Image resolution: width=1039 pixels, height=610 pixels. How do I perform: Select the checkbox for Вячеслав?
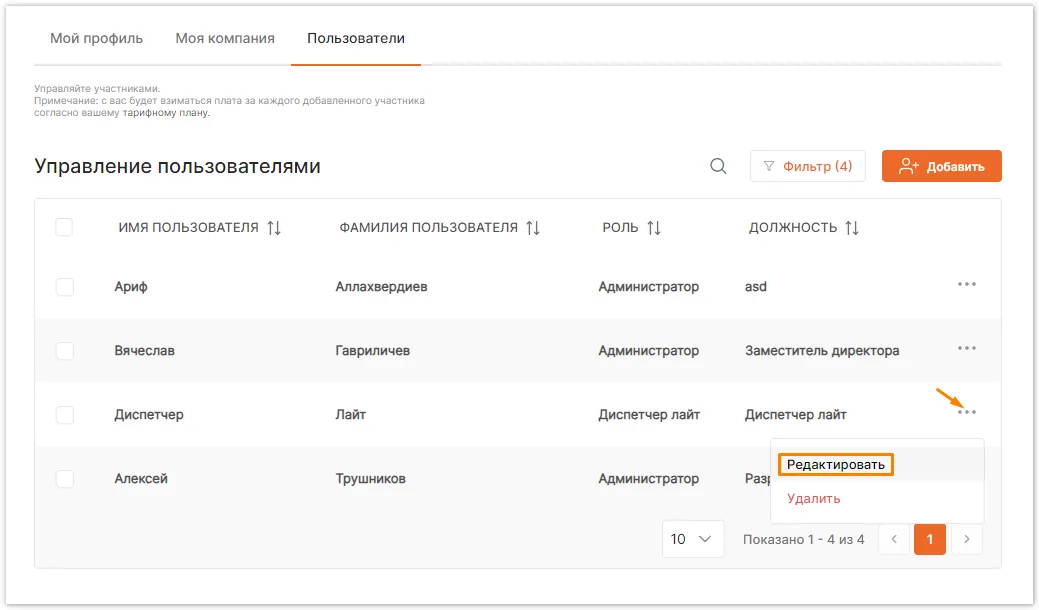coord(64,350)
